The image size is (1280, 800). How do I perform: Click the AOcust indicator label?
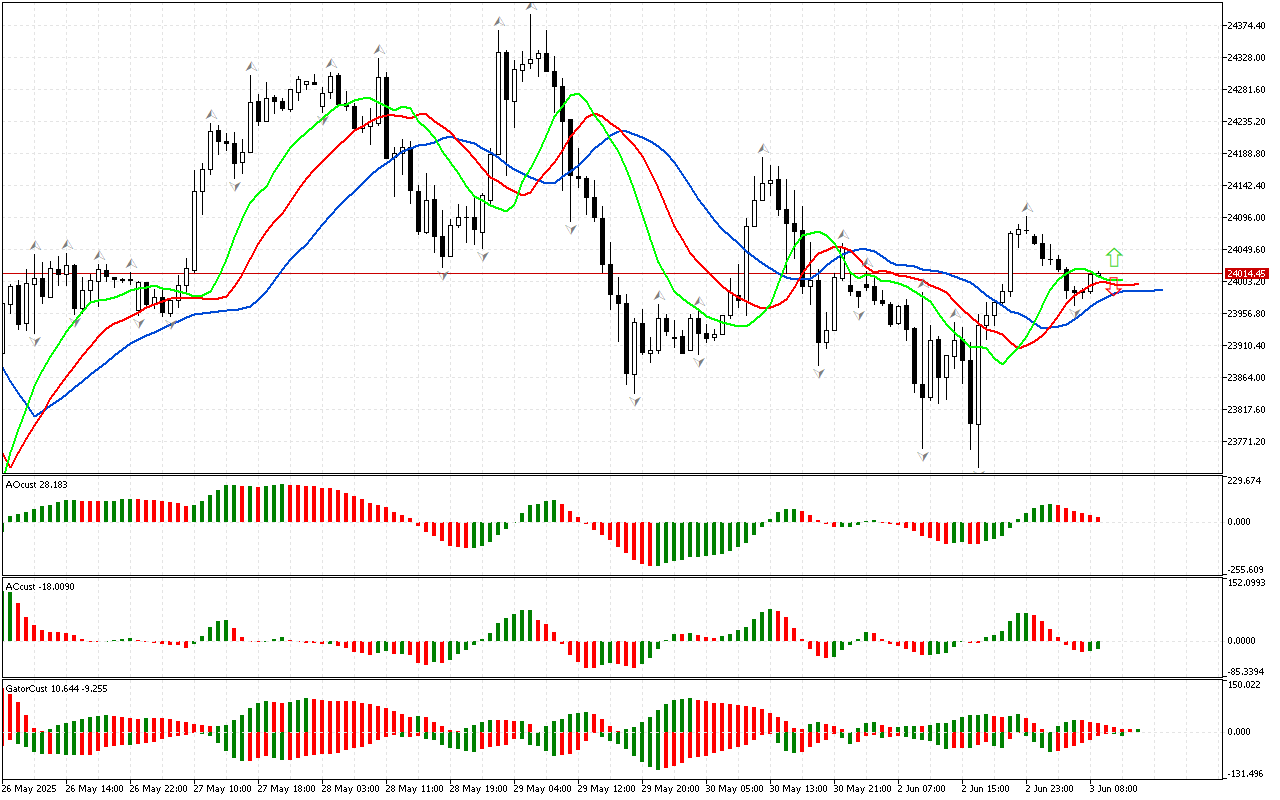point(35,485)
